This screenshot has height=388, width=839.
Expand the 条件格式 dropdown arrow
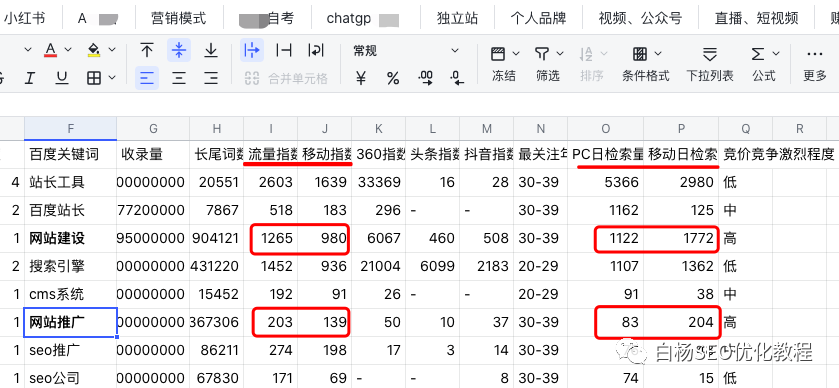point(658,54)
